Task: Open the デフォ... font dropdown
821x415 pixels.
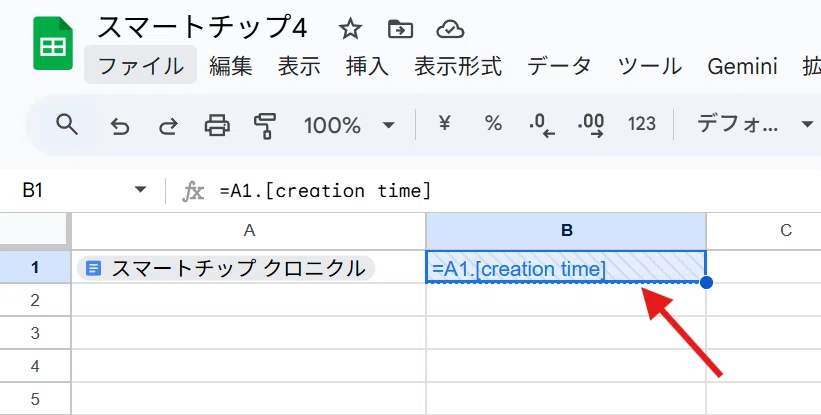Action: point(754,125)
